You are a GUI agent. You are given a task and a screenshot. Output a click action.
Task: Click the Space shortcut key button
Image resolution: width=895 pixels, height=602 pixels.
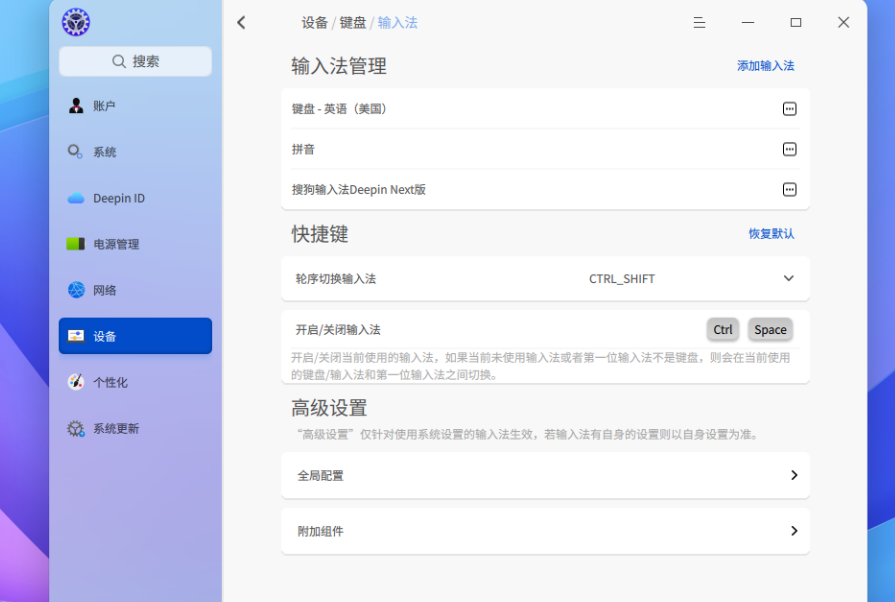point(770,329)
